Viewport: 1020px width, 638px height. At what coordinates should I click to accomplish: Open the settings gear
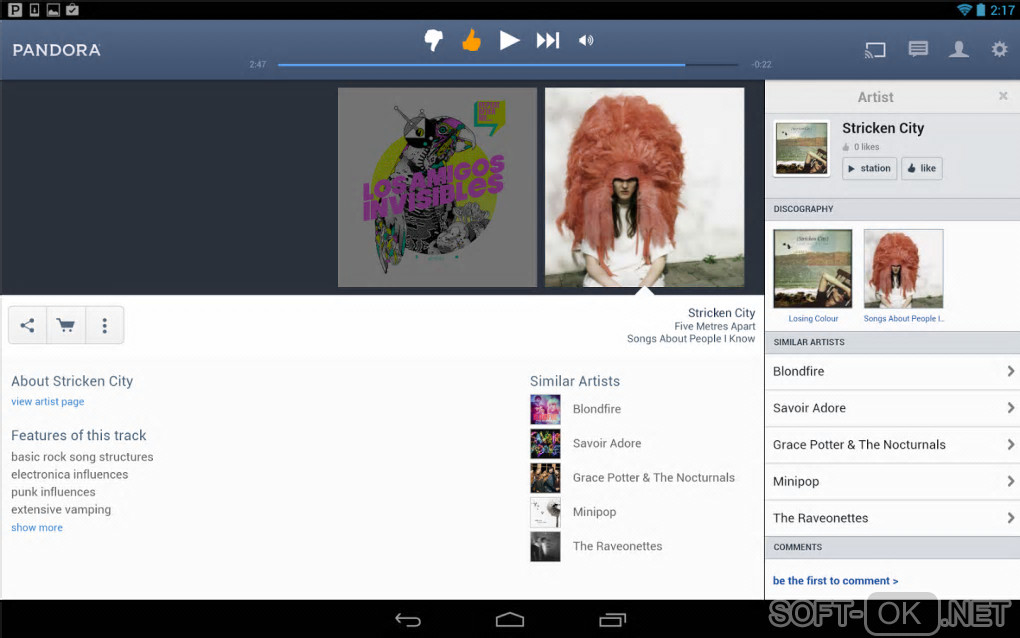coord(999,49)
